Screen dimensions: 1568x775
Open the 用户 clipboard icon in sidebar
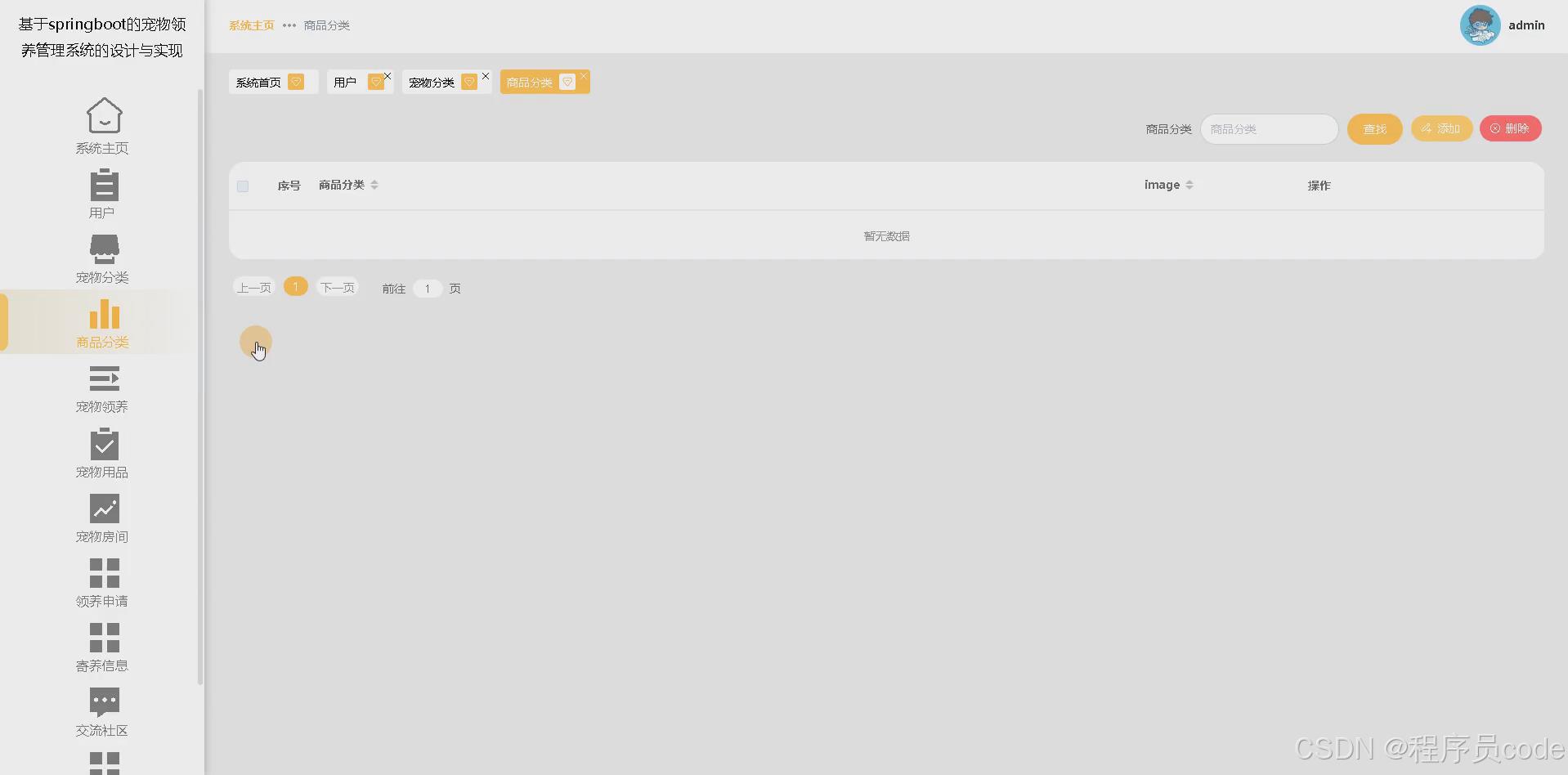pyautogui.click(x=104, y=185)
